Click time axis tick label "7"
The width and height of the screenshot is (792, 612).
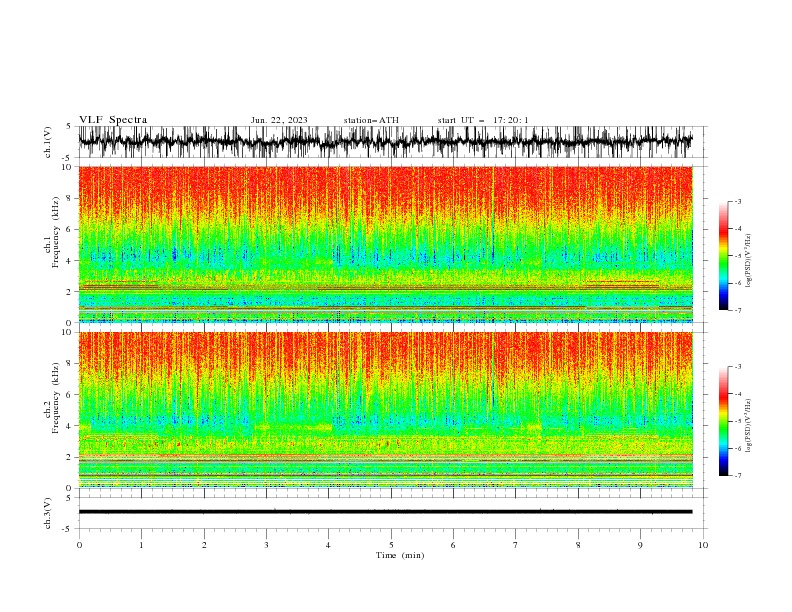(516, 545)
